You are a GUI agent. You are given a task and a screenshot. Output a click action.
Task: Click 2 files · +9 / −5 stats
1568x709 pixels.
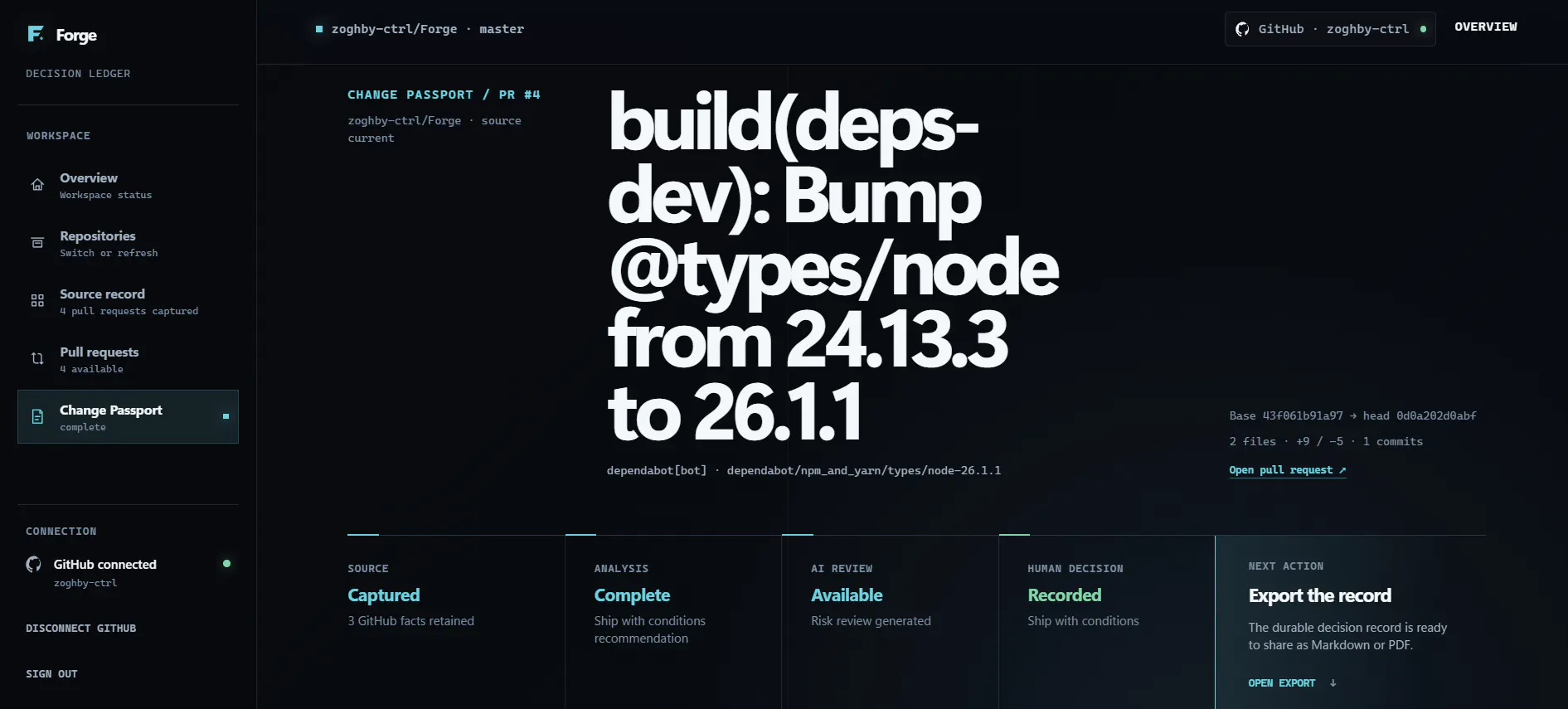(1326, 441)
